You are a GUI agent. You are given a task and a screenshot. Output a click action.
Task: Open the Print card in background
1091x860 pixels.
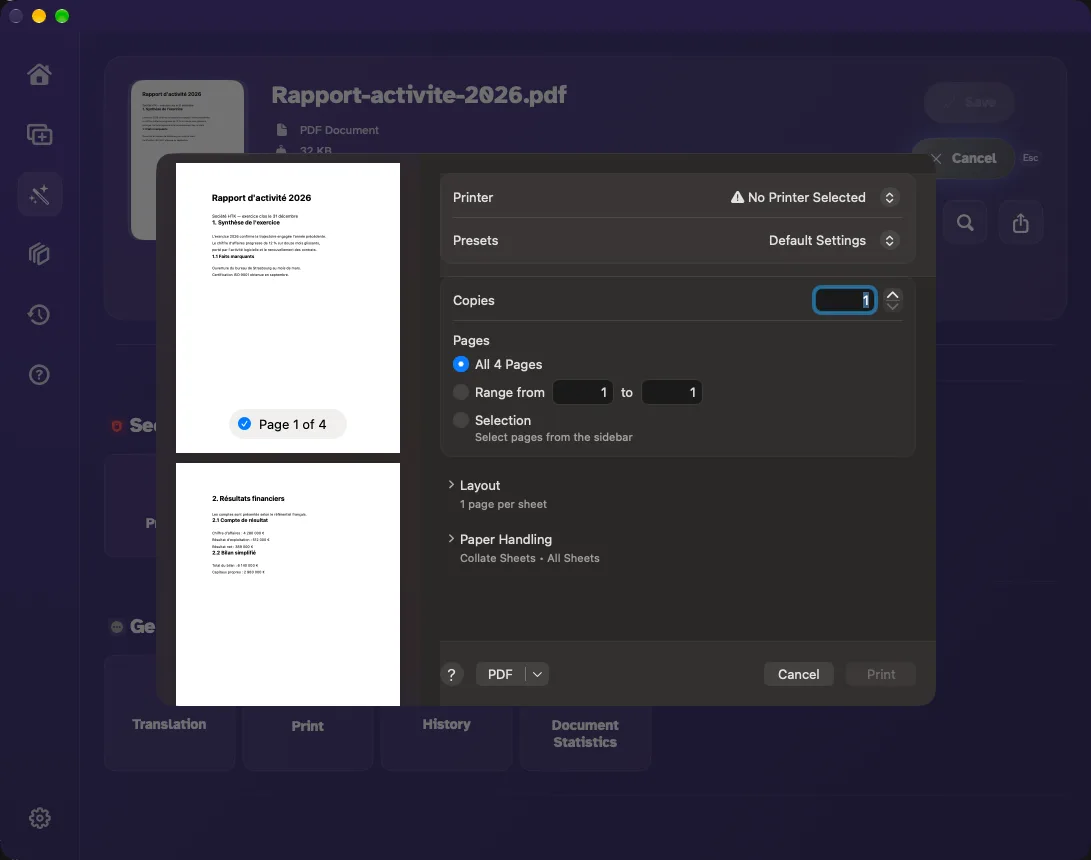tap(308, 726)
